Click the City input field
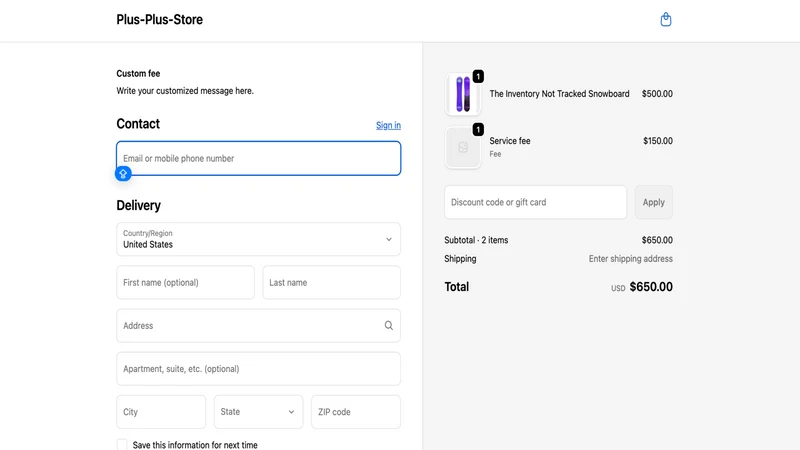 [x=161, y=412]
